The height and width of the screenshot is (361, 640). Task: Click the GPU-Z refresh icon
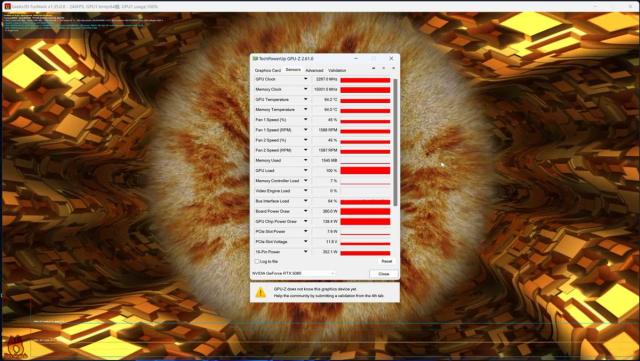[384, 68]
